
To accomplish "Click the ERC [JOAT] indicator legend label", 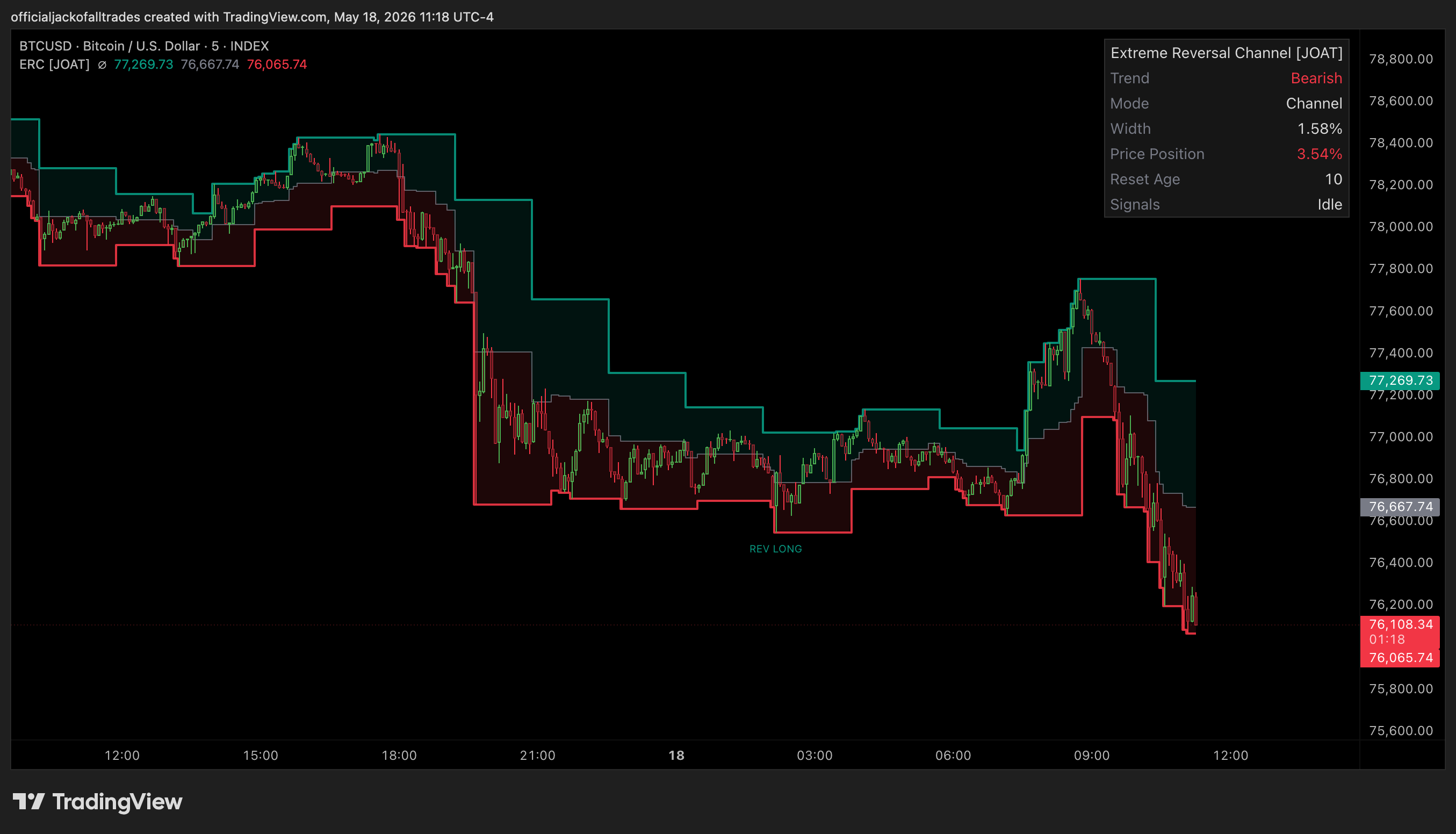I will 54,64.
